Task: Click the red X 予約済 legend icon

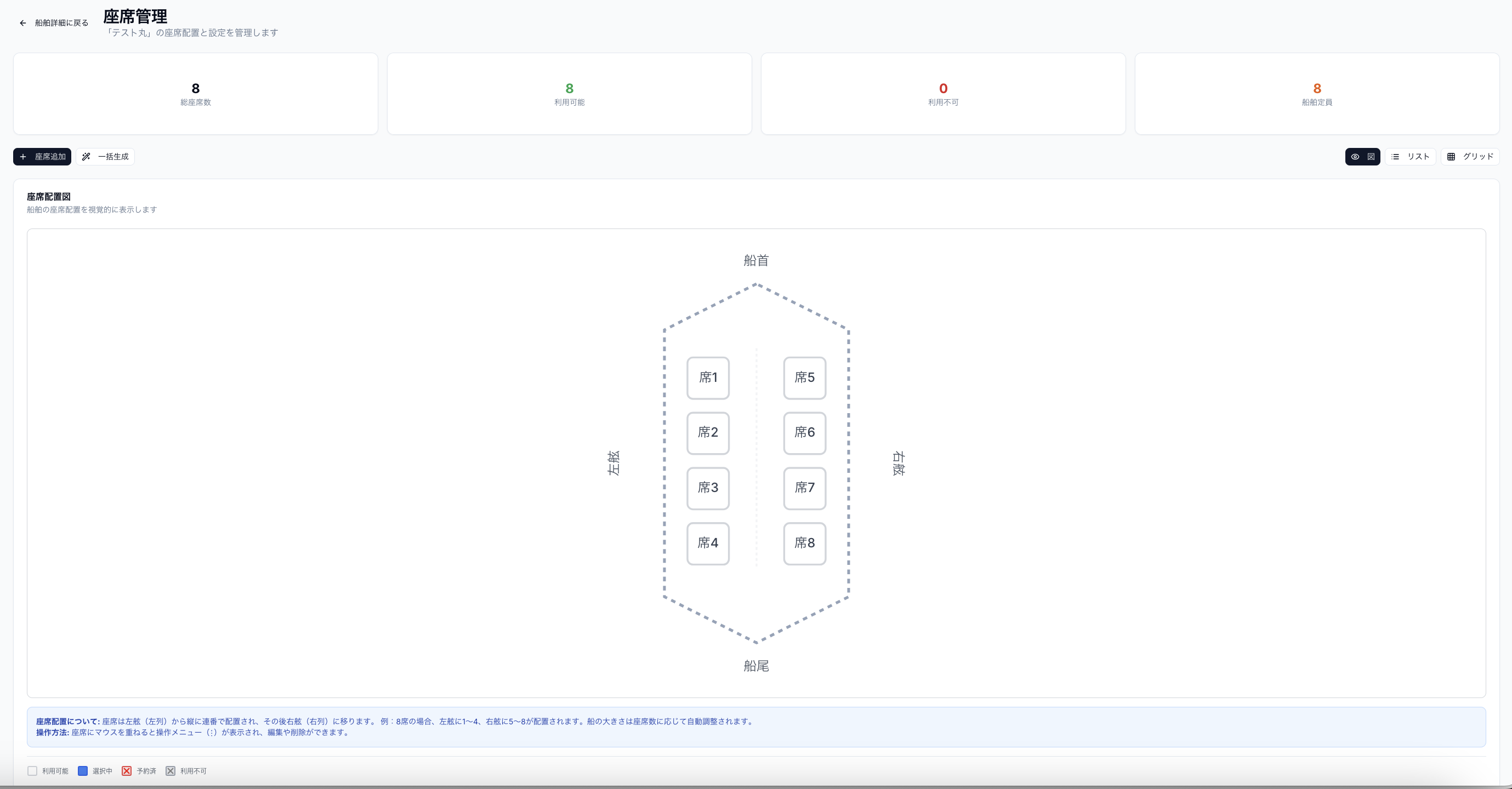Action: [x=126, y=771]
